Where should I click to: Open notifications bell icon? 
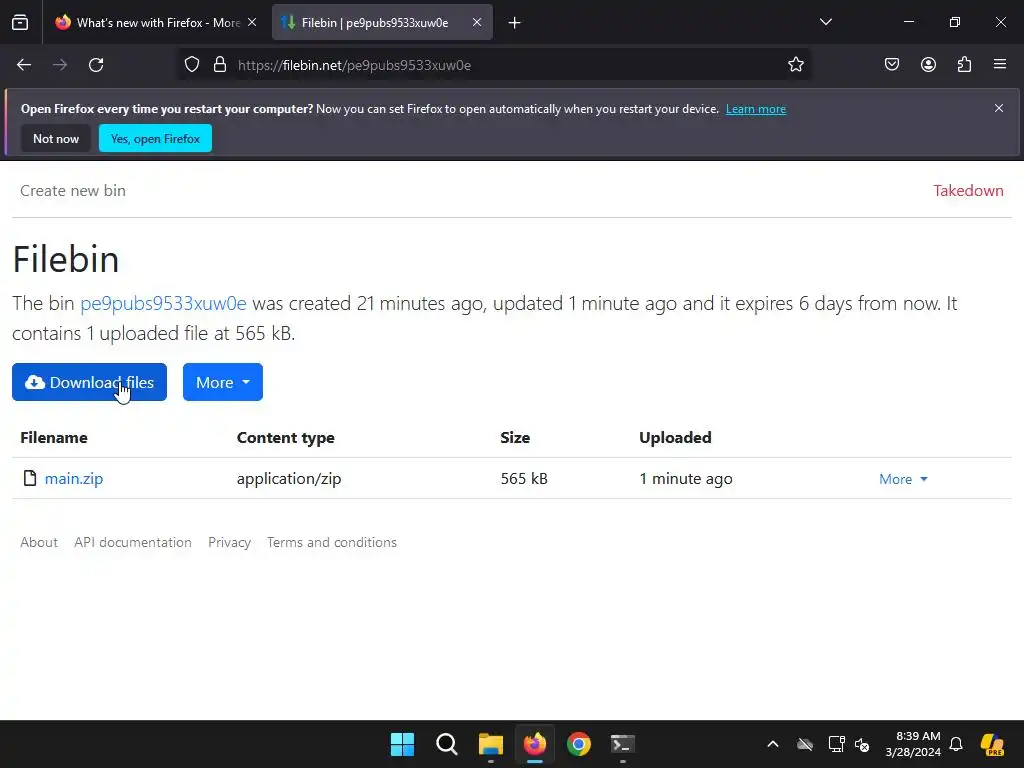pyautogui.click(x=956, y=744)
